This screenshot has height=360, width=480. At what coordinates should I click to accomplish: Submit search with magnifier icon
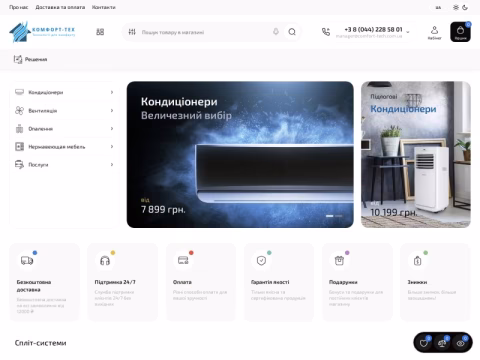[292, 32]
